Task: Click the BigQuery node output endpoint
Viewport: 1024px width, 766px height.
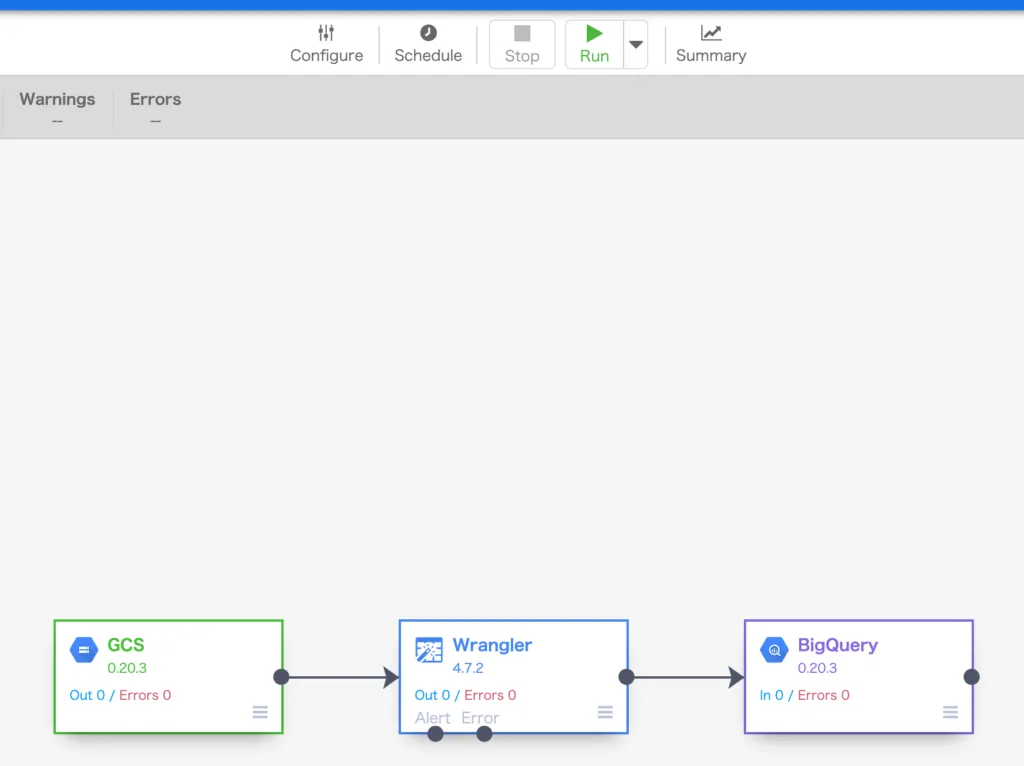Action: point(972,677)
